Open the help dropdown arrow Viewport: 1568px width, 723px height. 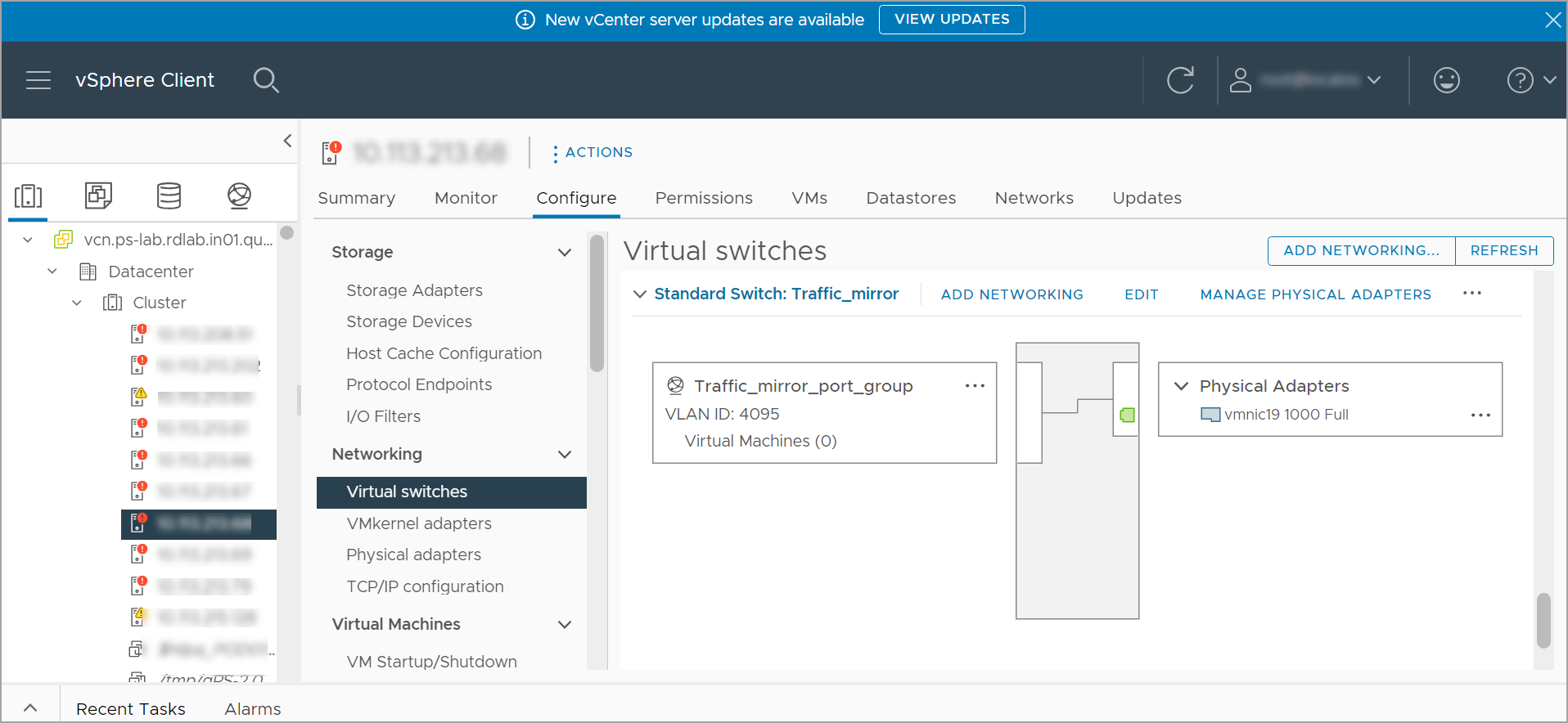click(1549, 80)
